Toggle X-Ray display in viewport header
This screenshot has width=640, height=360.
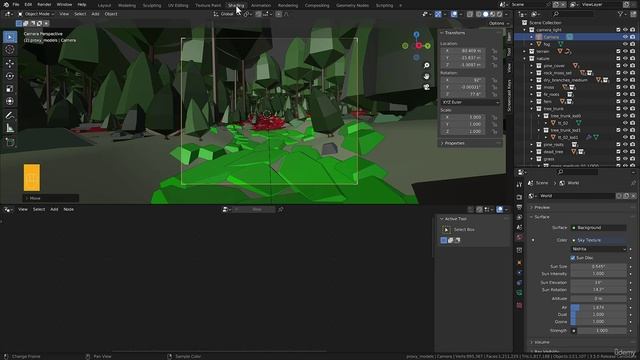click(x=470, y=14)
